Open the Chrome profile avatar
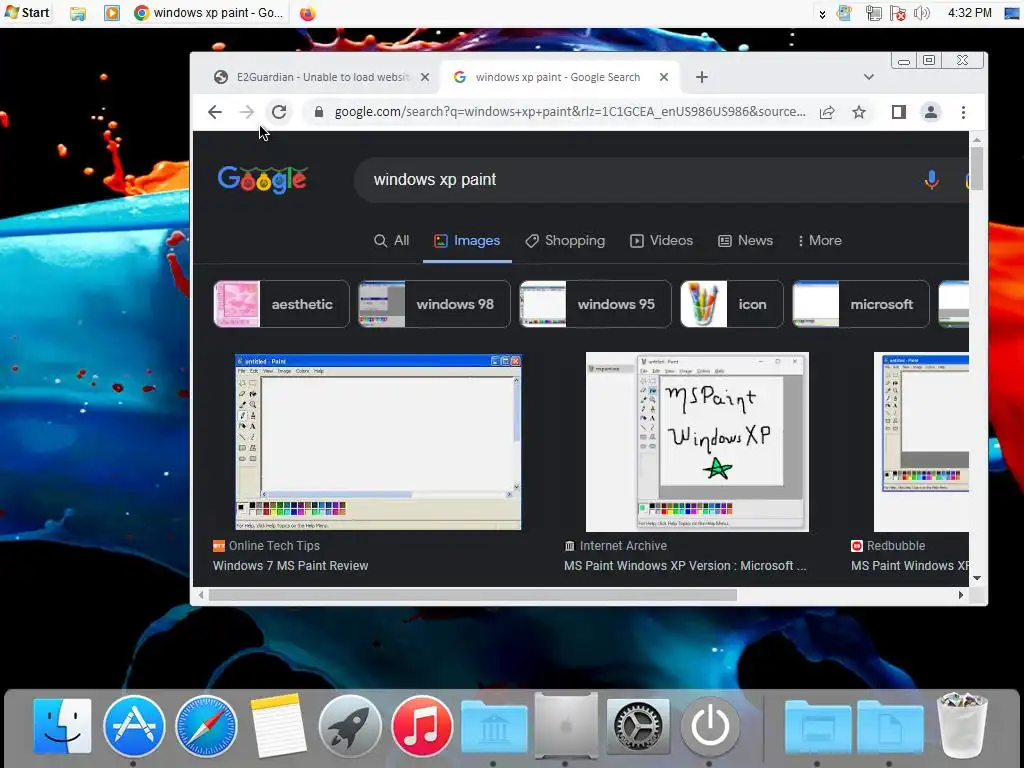This screenshot has height=768, width=1024. tap(931, 112)
